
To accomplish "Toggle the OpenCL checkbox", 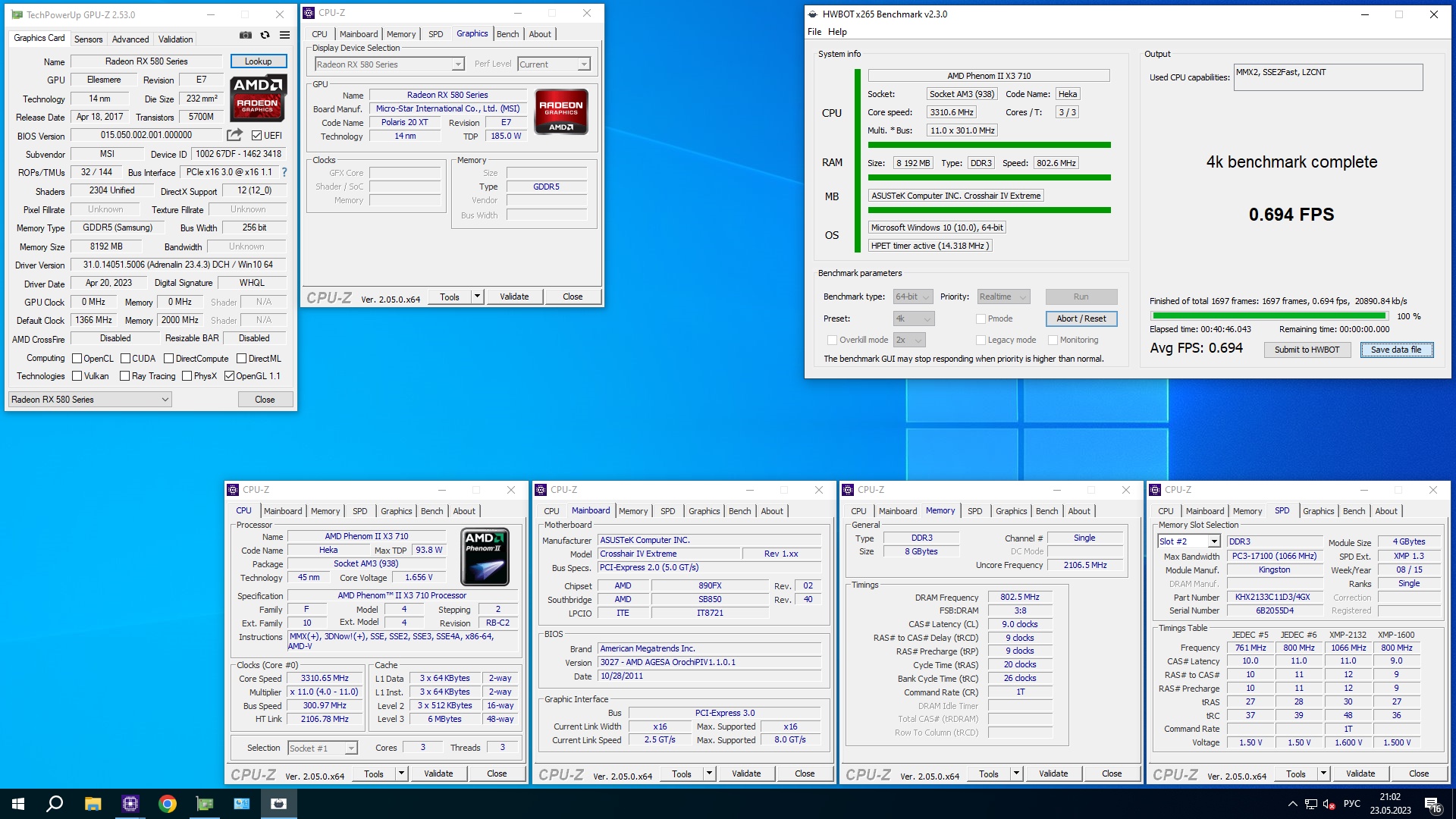I will [77, 359].
